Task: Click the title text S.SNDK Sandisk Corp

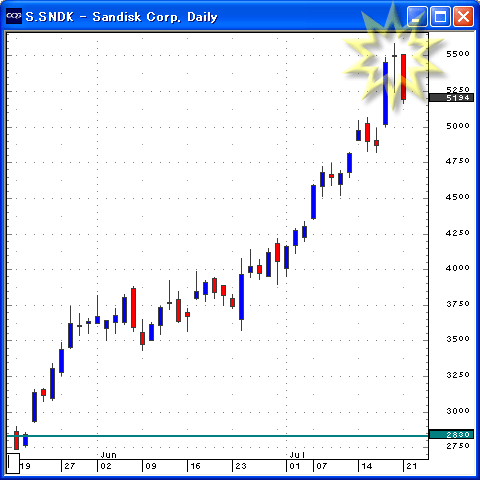Action: pyautogui.click(x=121, y=17)
